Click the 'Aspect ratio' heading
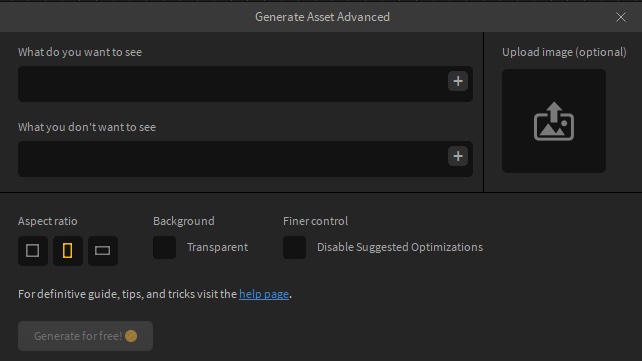The image size is (642, 361). 47,221
